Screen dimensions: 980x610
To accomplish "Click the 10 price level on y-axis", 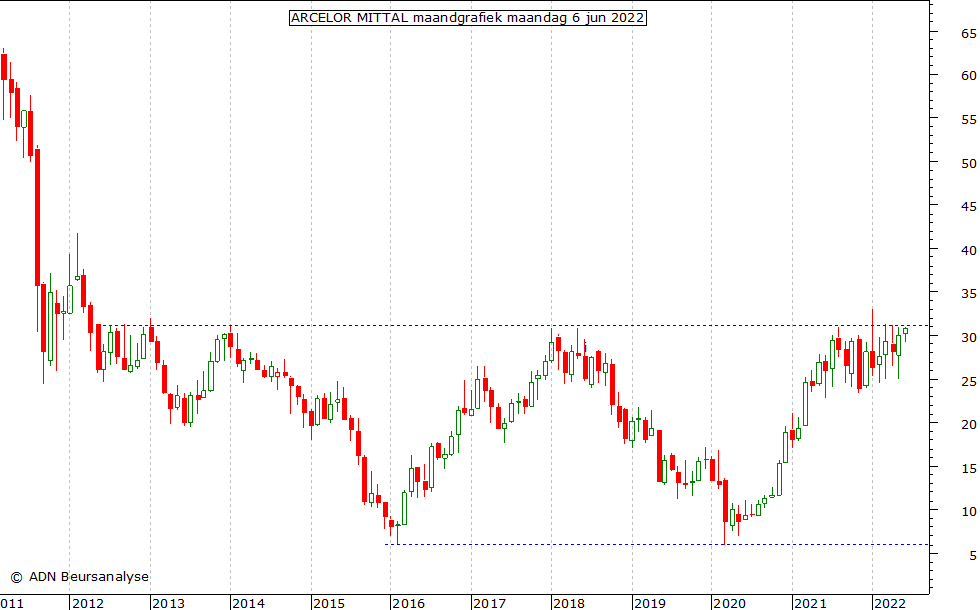I will [969, 511].
